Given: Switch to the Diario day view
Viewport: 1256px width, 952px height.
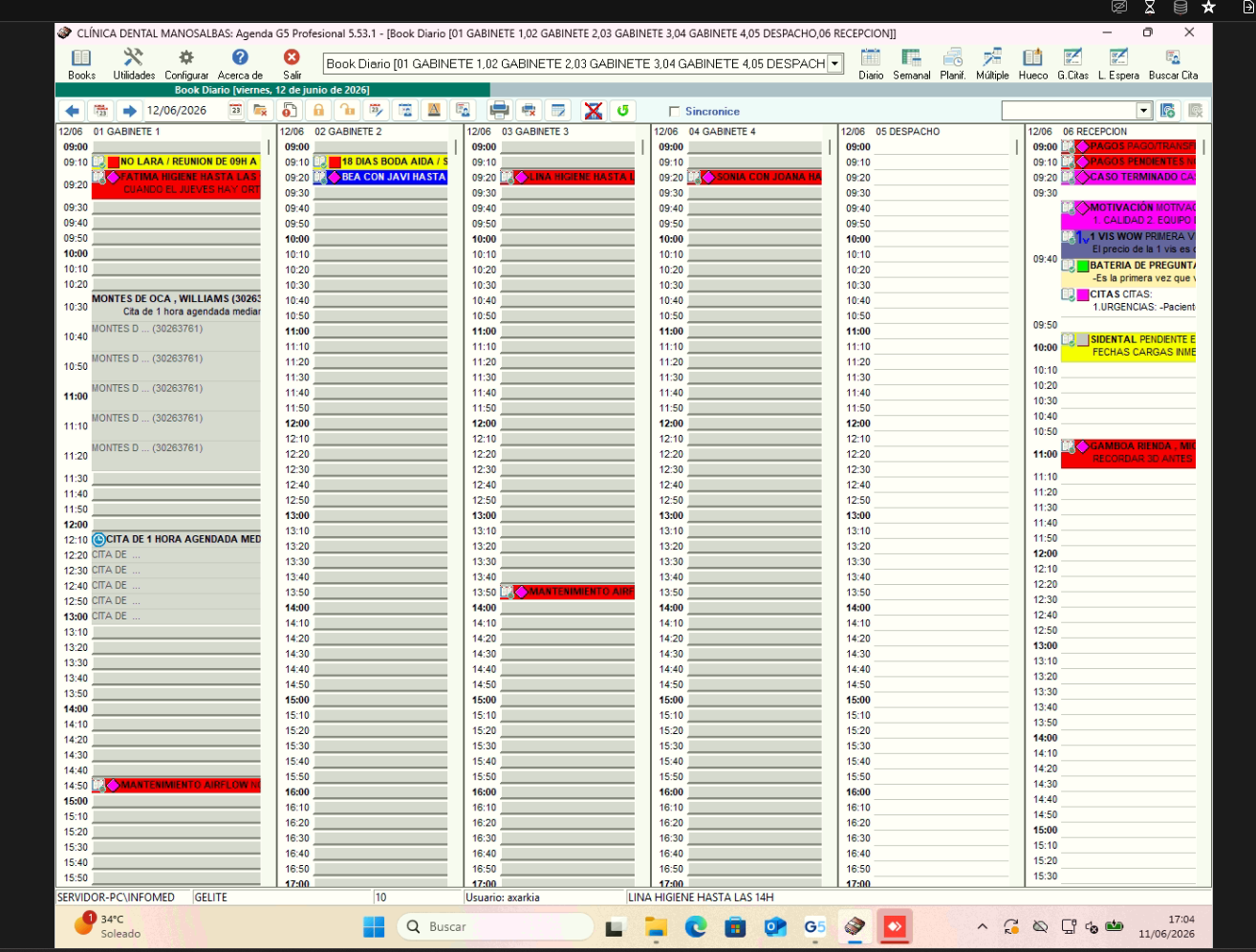Looking at the screenshot, I should pyautogui.click(x=871, y=64).
